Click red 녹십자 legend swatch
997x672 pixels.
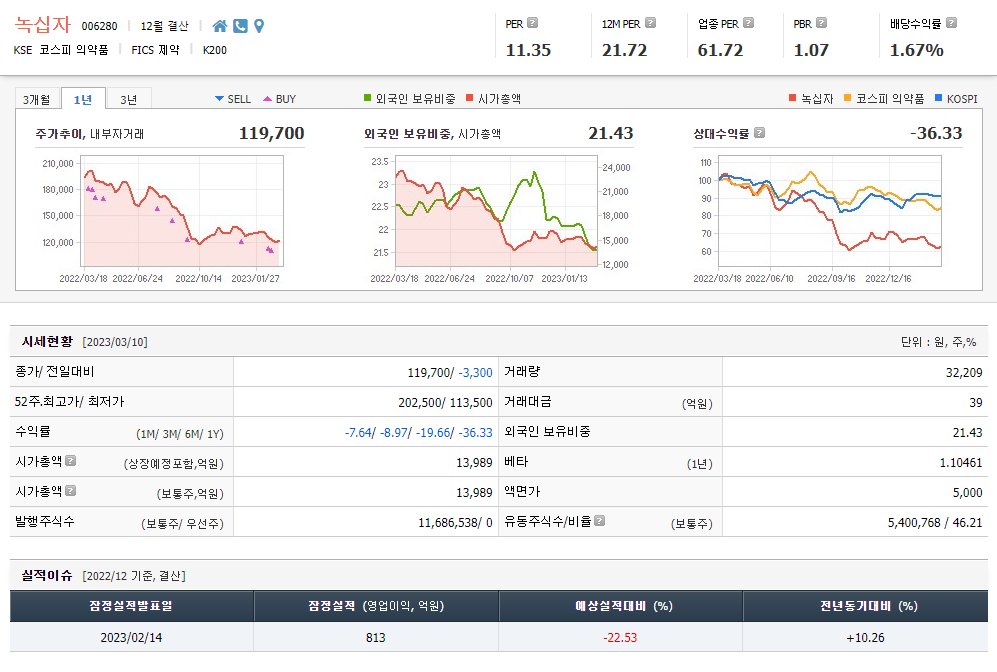(792, 97)
